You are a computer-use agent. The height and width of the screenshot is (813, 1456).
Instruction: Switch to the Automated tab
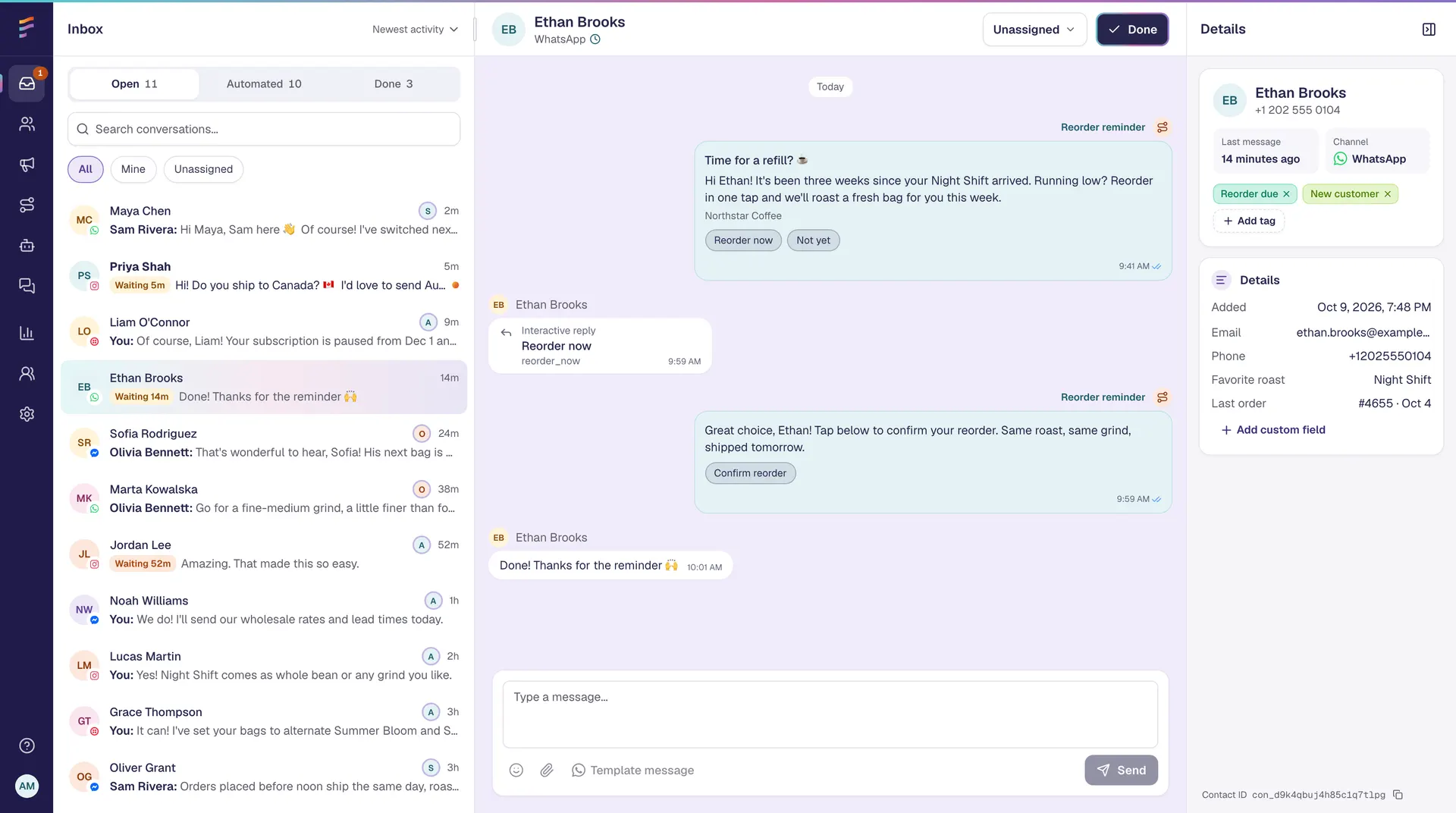pyautogui.click(x=264, y=84)
